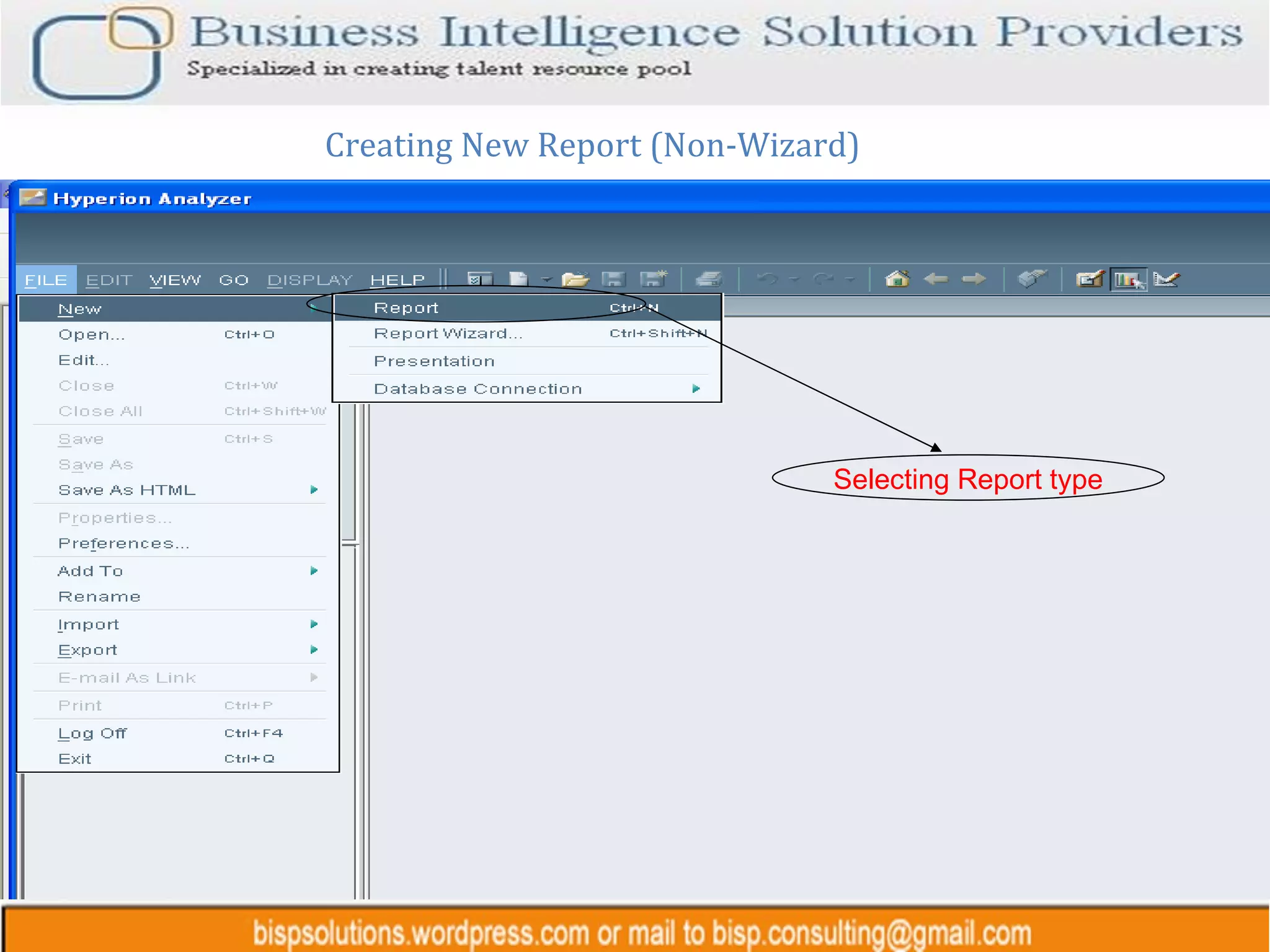Expand the E-mail As Link submenu
The width and height of the screenshot is (1270, 952).
pos(177,677)
